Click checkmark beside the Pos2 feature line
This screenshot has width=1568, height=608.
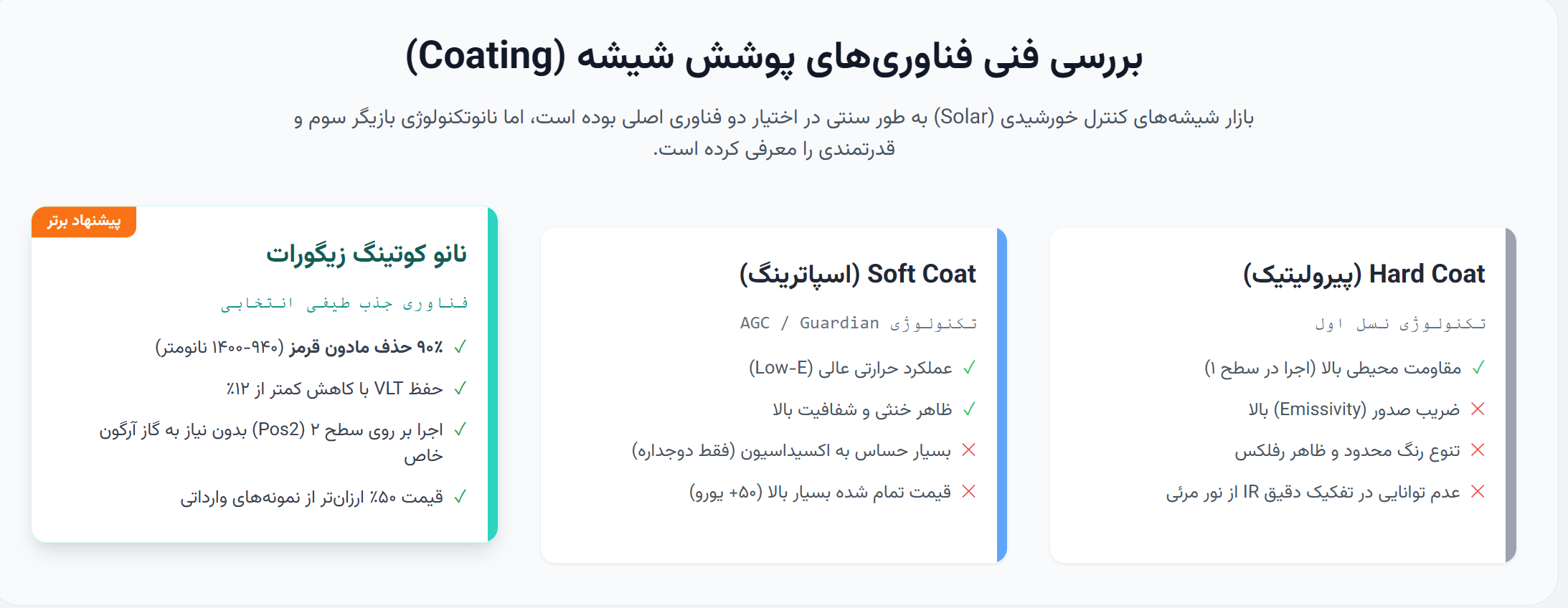pyautogui.click(x=460, y=429)
